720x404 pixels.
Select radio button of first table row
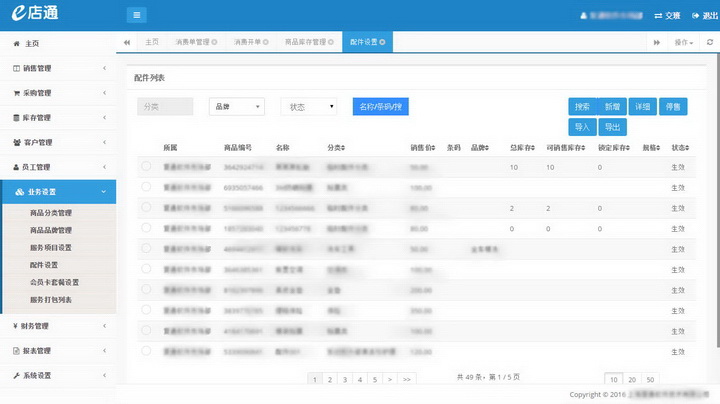[x=146, y=166]
